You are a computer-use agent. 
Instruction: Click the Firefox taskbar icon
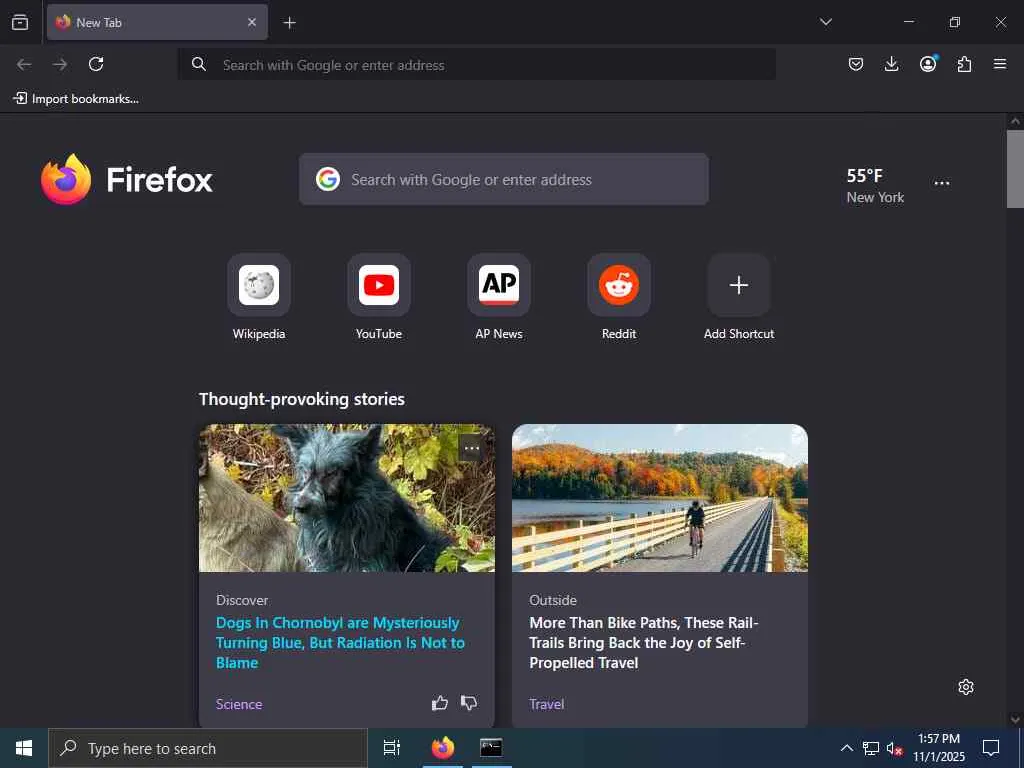(443, 748)
